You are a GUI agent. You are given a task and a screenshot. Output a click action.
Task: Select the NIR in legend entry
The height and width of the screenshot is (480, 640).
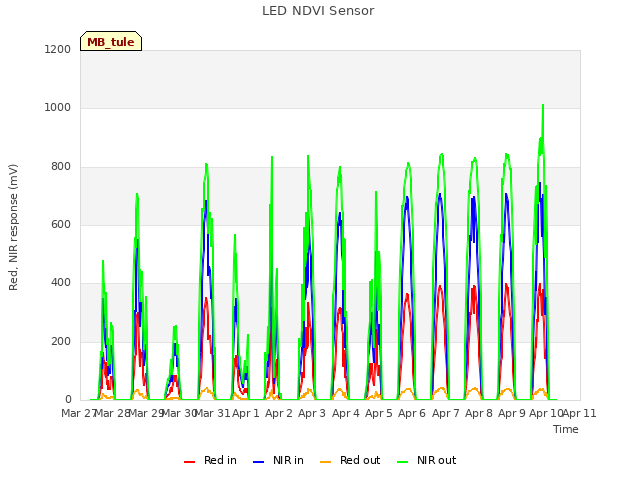pos(278,460)
